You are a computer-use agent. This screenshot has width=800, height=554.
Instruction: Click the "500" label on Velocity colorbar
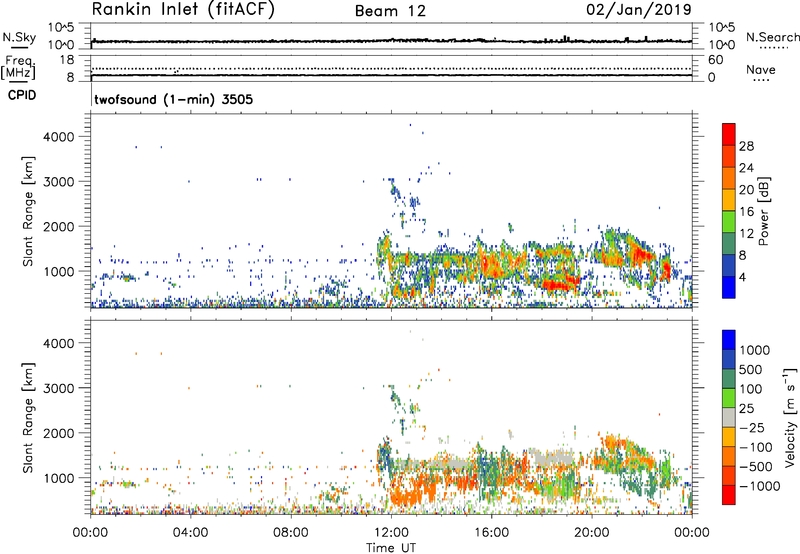click(751, 369)
